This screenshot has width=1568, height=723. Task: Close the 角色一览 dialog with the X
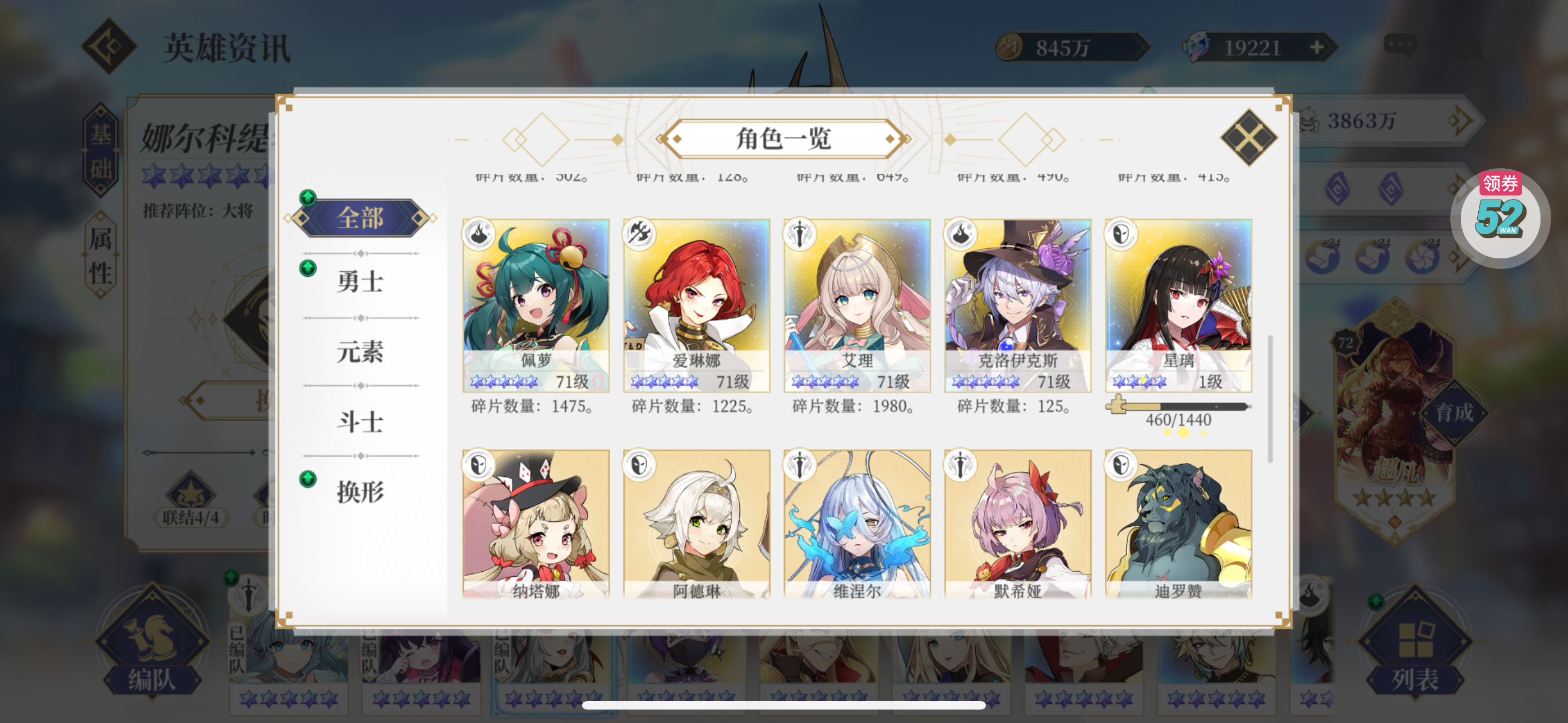click(x=1248, y=137)
